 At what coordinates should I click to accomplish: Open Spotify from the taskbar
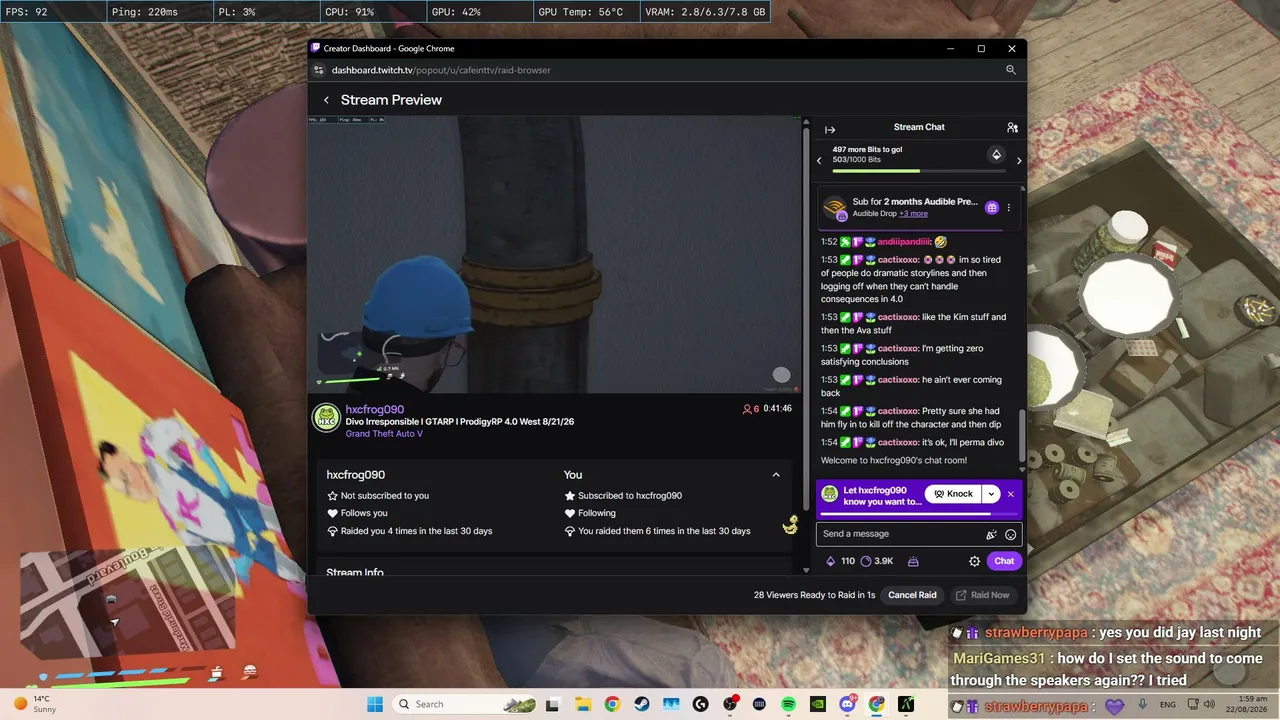click(x=788, y=704)
